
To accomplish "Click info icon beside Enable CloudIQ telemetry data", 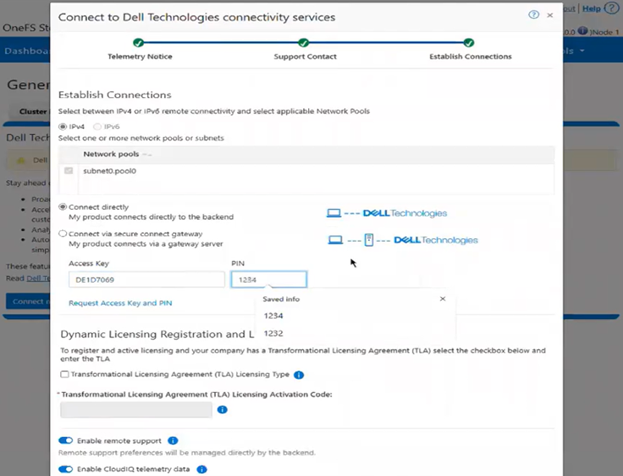I will point(201,468).
